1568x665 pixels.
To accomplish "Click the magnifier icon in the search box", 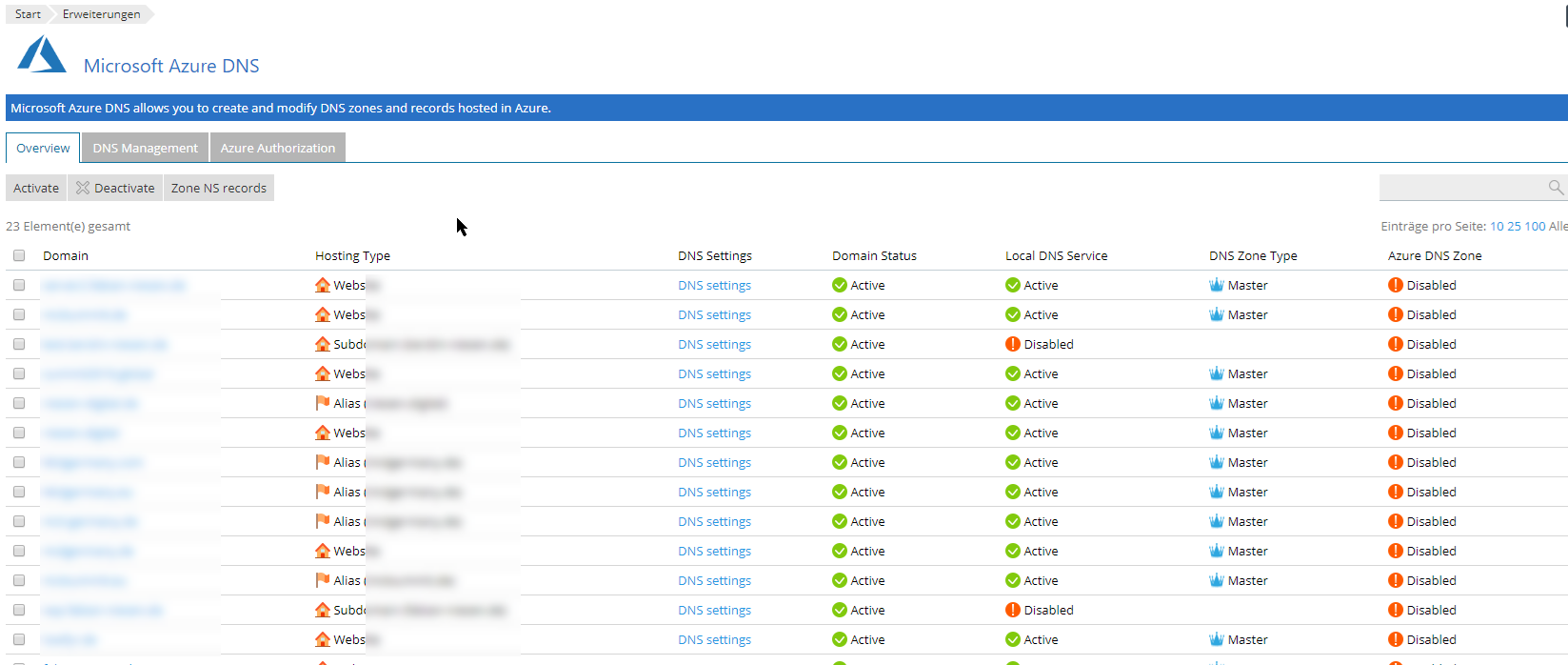I will (x=1556, y=188).
